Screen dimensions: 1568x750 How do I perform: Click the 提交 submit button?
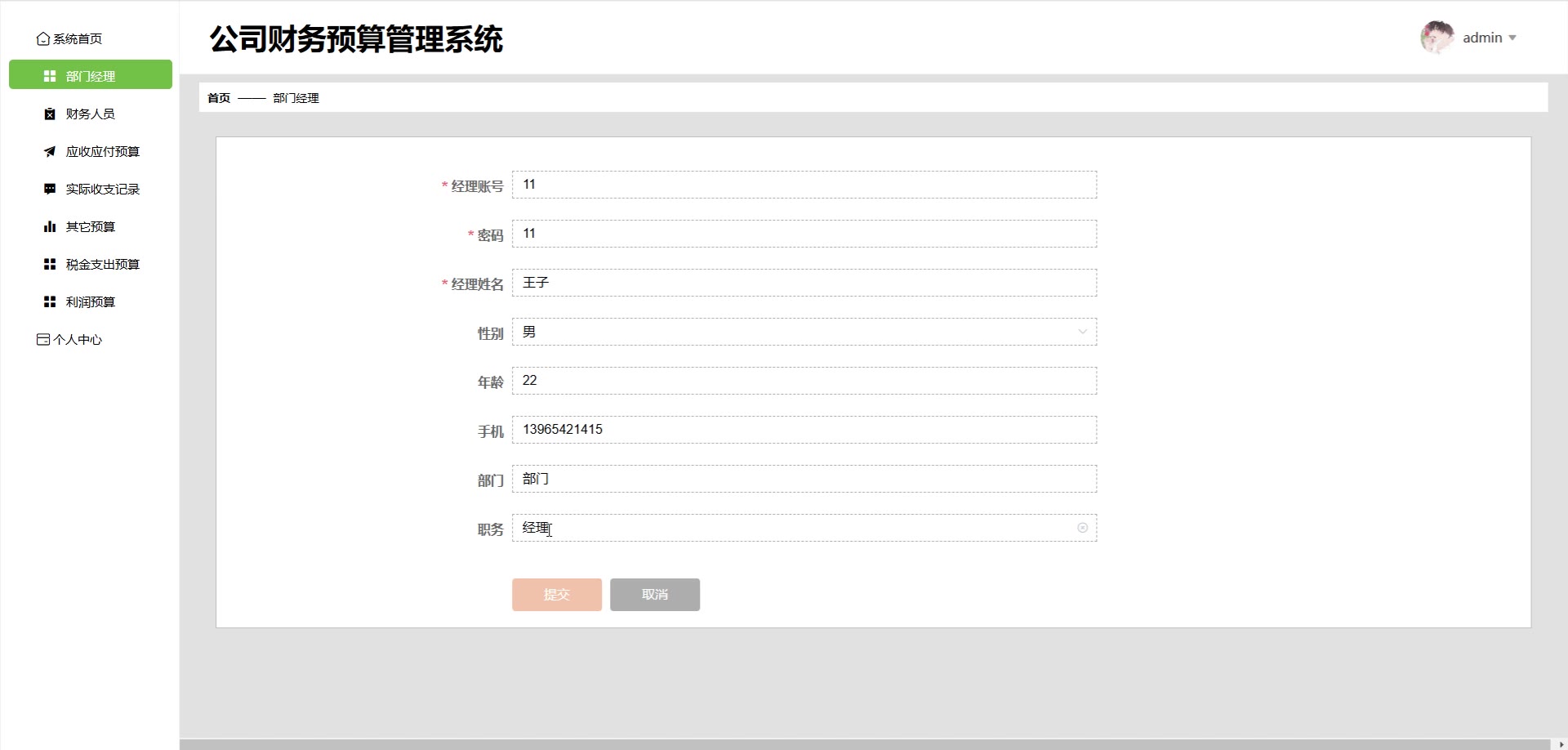point(557,595)
